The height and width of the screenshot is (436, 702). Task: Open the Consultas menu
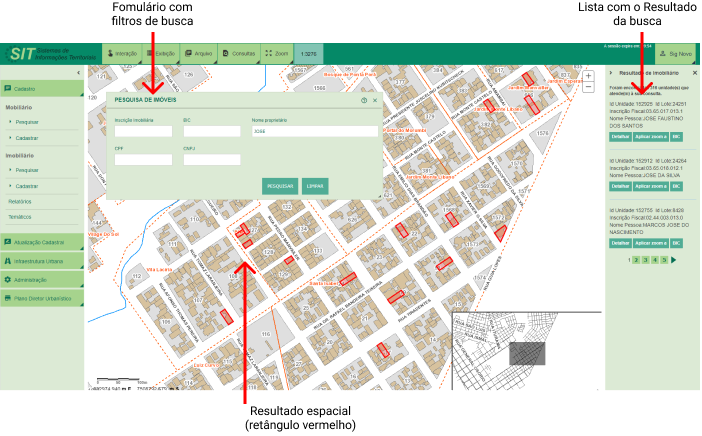[x=238, y=53]
